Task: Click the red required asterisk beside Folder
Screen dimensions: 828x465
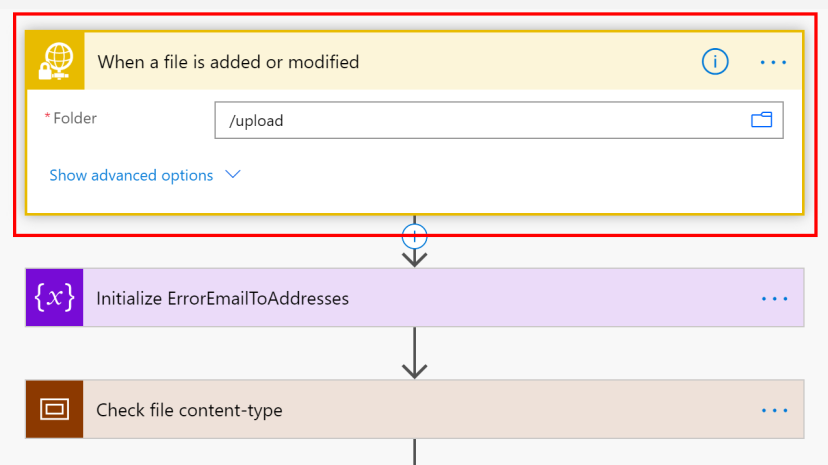Action: (47, 118)
